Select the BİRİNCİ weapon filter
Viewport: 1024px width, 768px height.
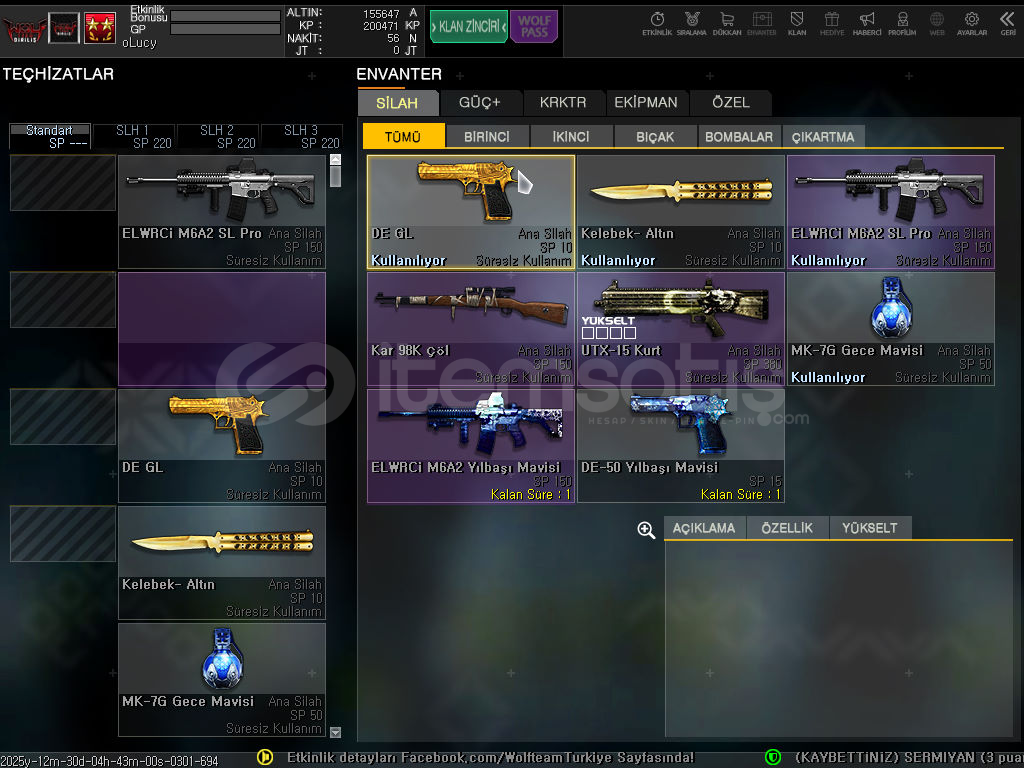[x=487, y=136]
